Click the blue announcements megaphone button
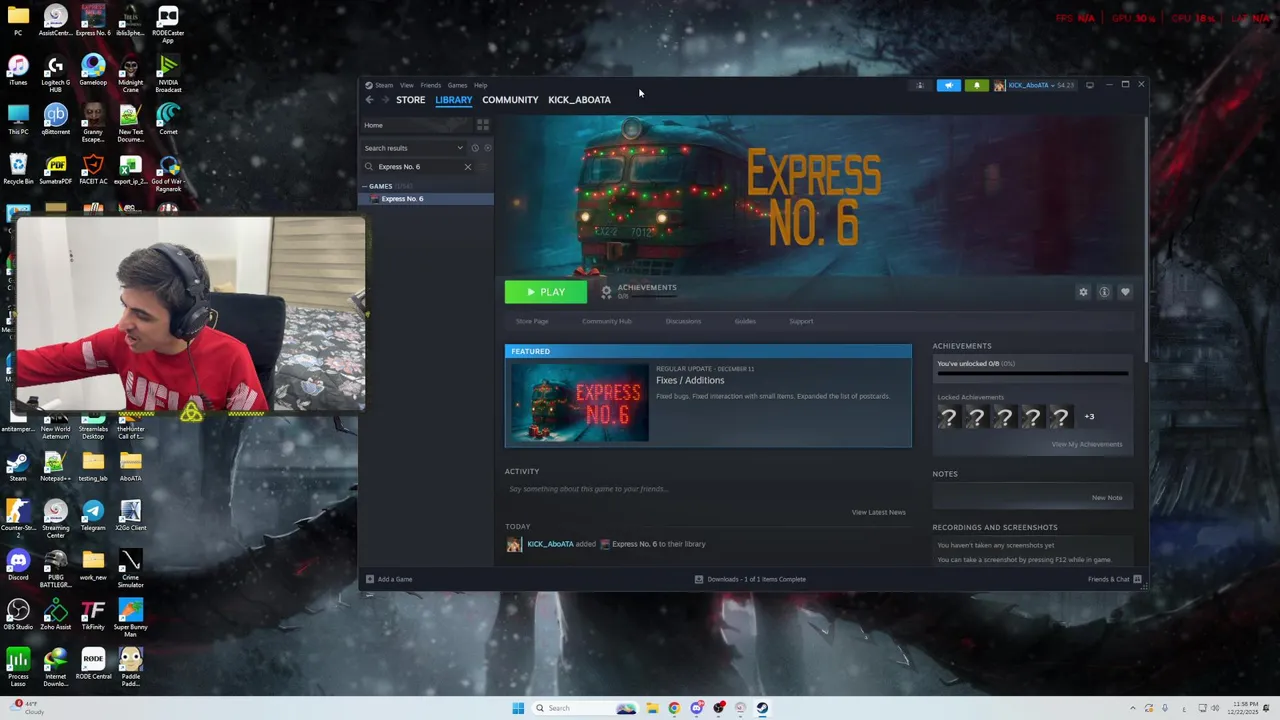 click(949, 85)
